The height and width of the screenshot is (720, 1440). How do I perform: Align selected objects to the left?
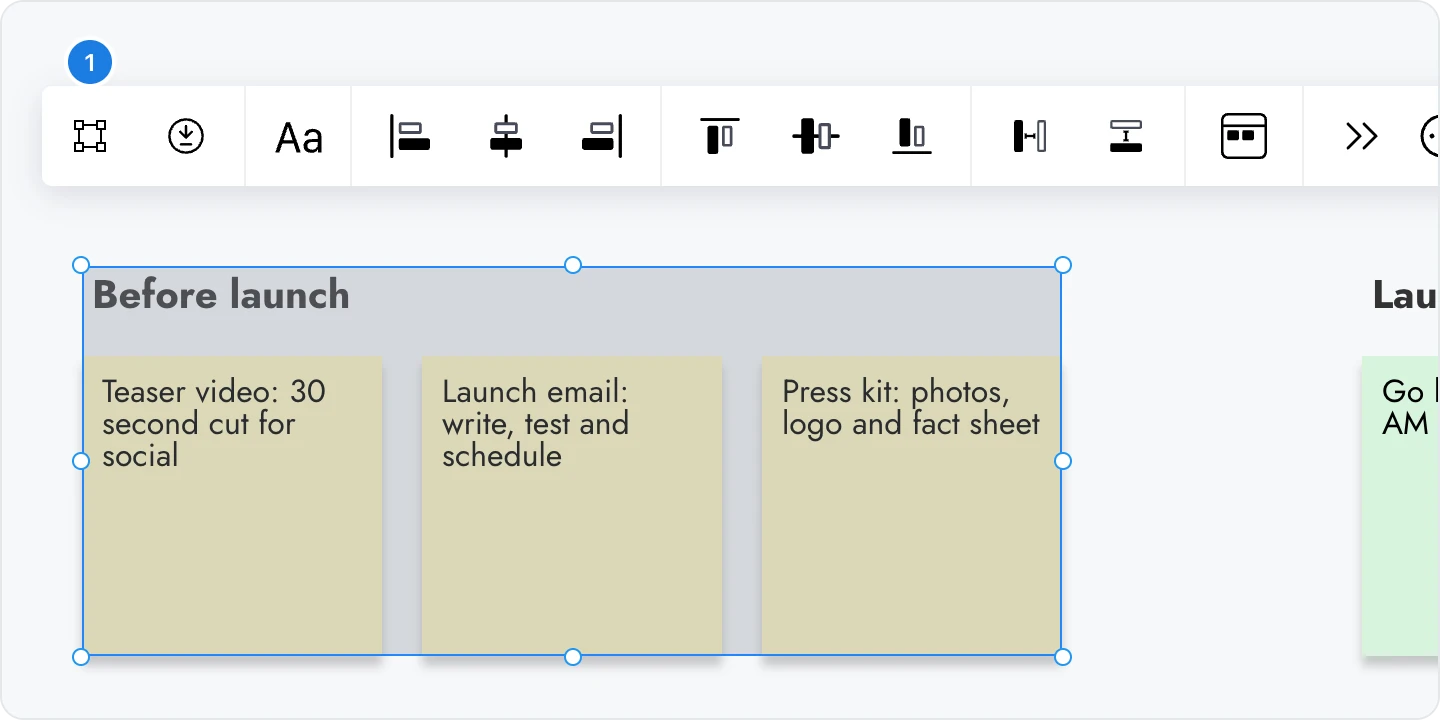(410, 136)
